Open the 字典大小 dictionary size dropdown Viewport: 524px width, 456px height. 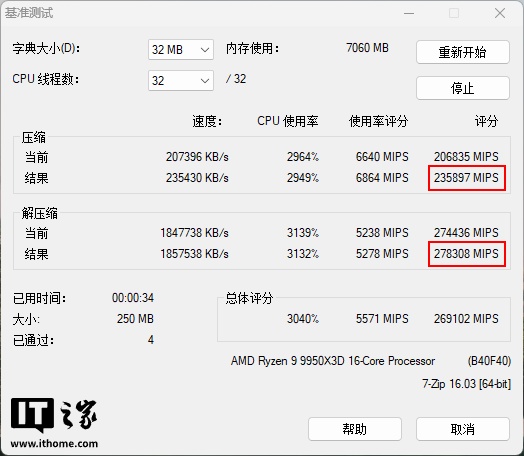coord(181,50)
